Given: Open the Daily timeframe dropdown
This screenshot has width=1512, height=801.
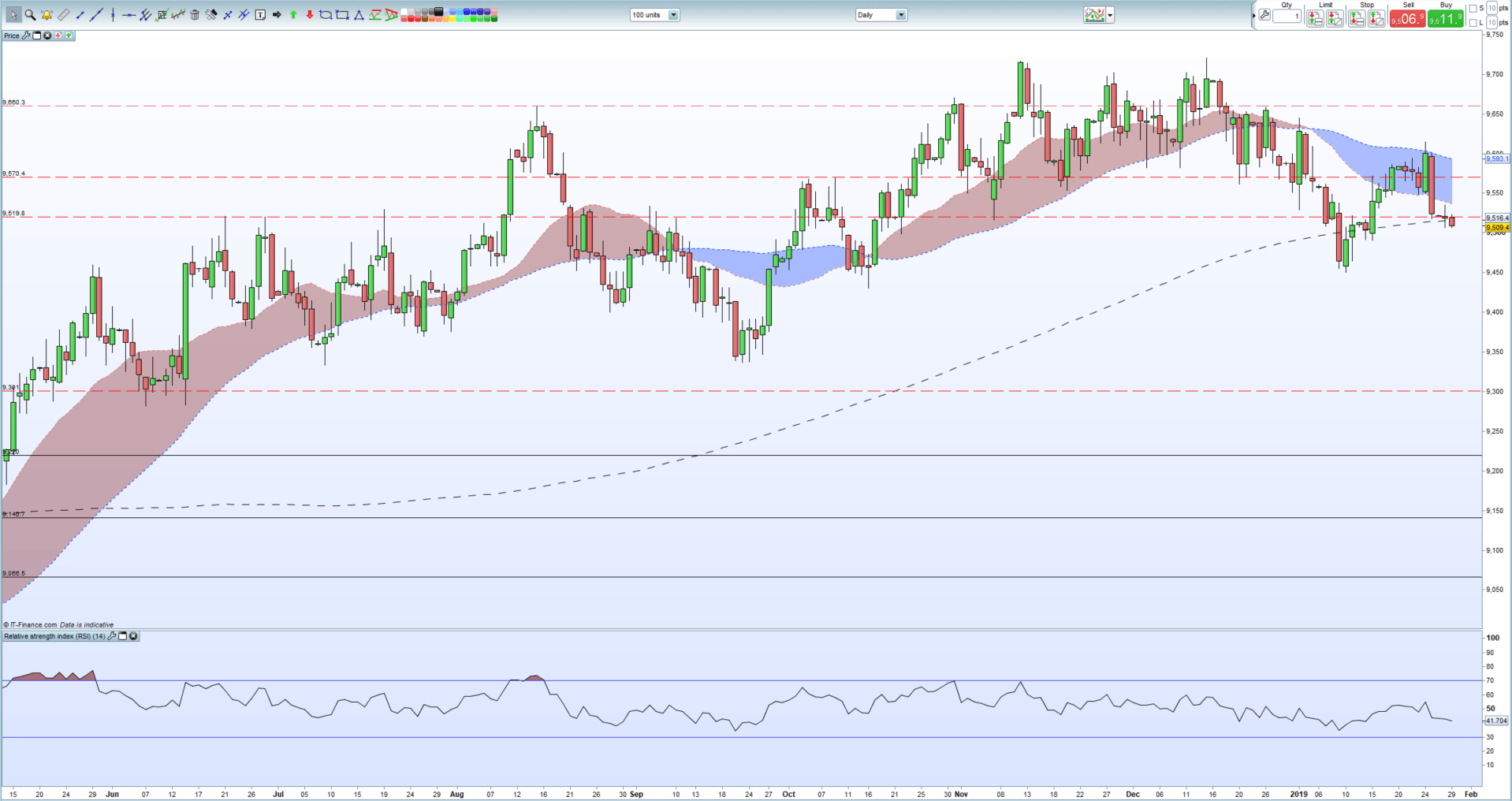Looking at the screenshot, I should point(881,15).
